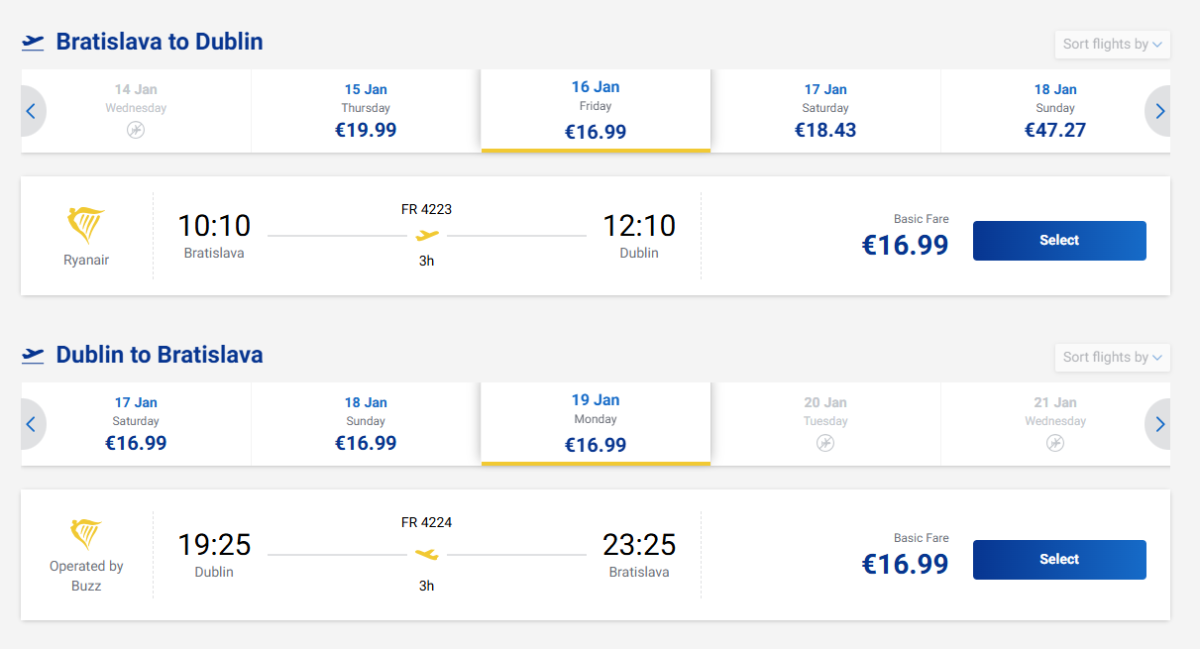Open Sort flights by dropdown for outbound
The width and height of the screenshot is (1200, 649).
[x=1112, y=44]
